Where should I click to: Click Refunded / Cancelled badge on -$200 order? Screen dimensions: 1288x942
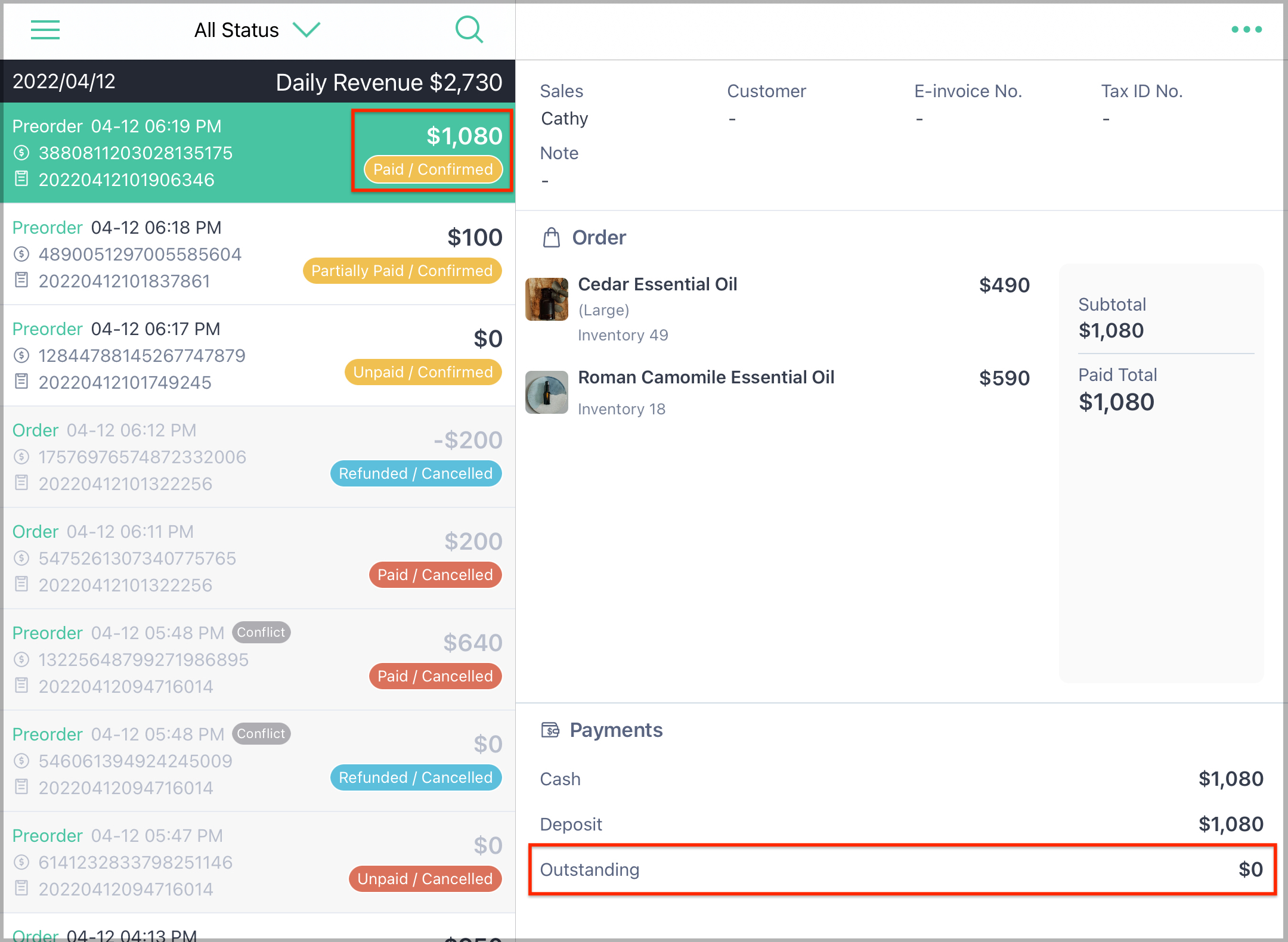pos(416,473)
